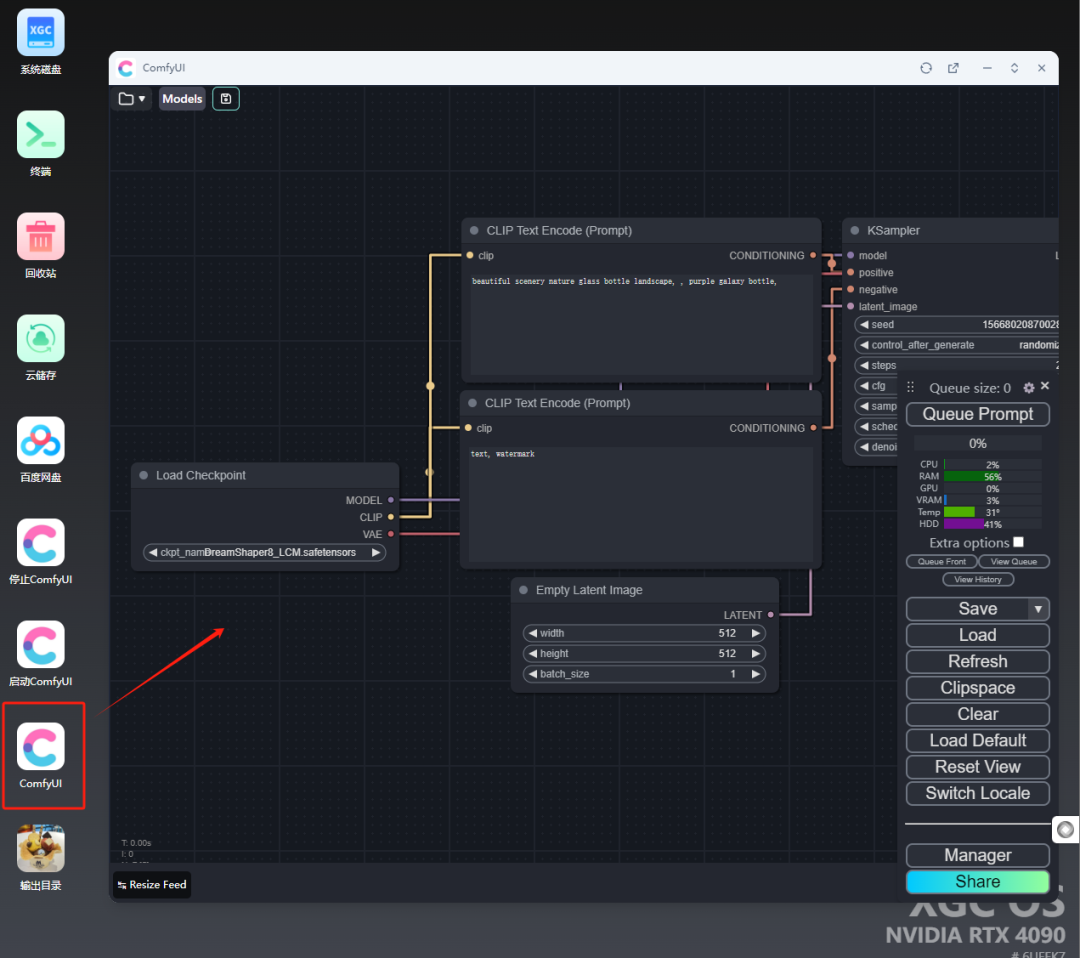Open the 百度网盘 desktop icon
Screen dimensions: 1080x958
(41, 441)
